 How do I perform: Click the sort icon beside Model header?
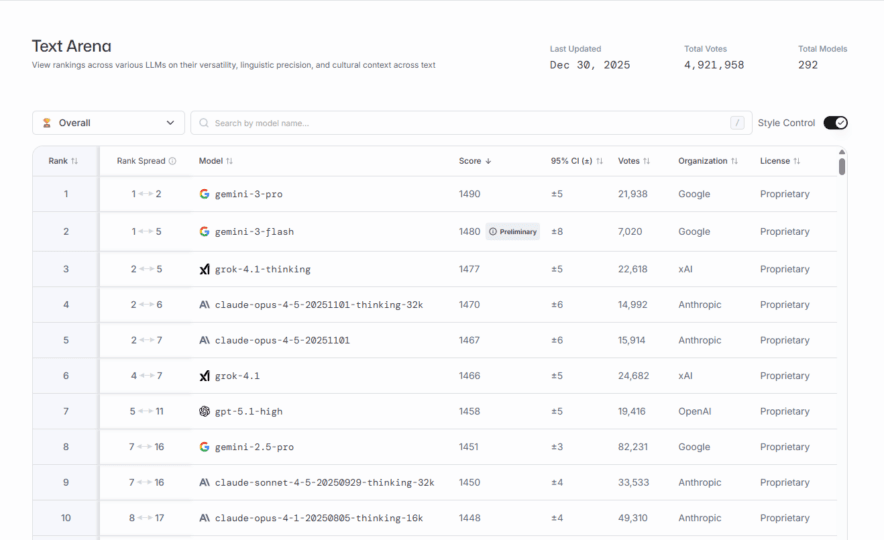[230, 161]
